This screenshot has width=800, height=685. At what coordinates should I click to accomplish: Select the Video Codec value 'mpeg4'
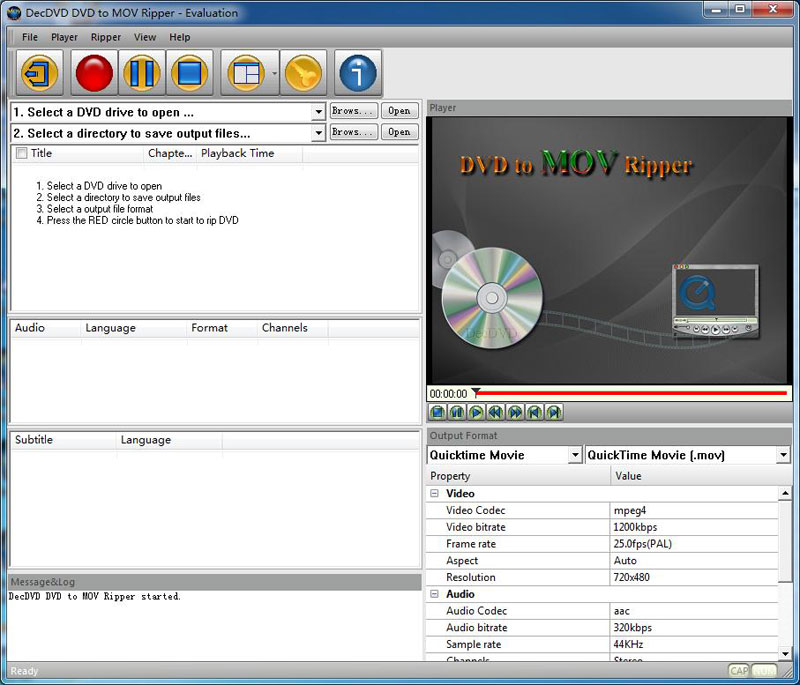694,510
